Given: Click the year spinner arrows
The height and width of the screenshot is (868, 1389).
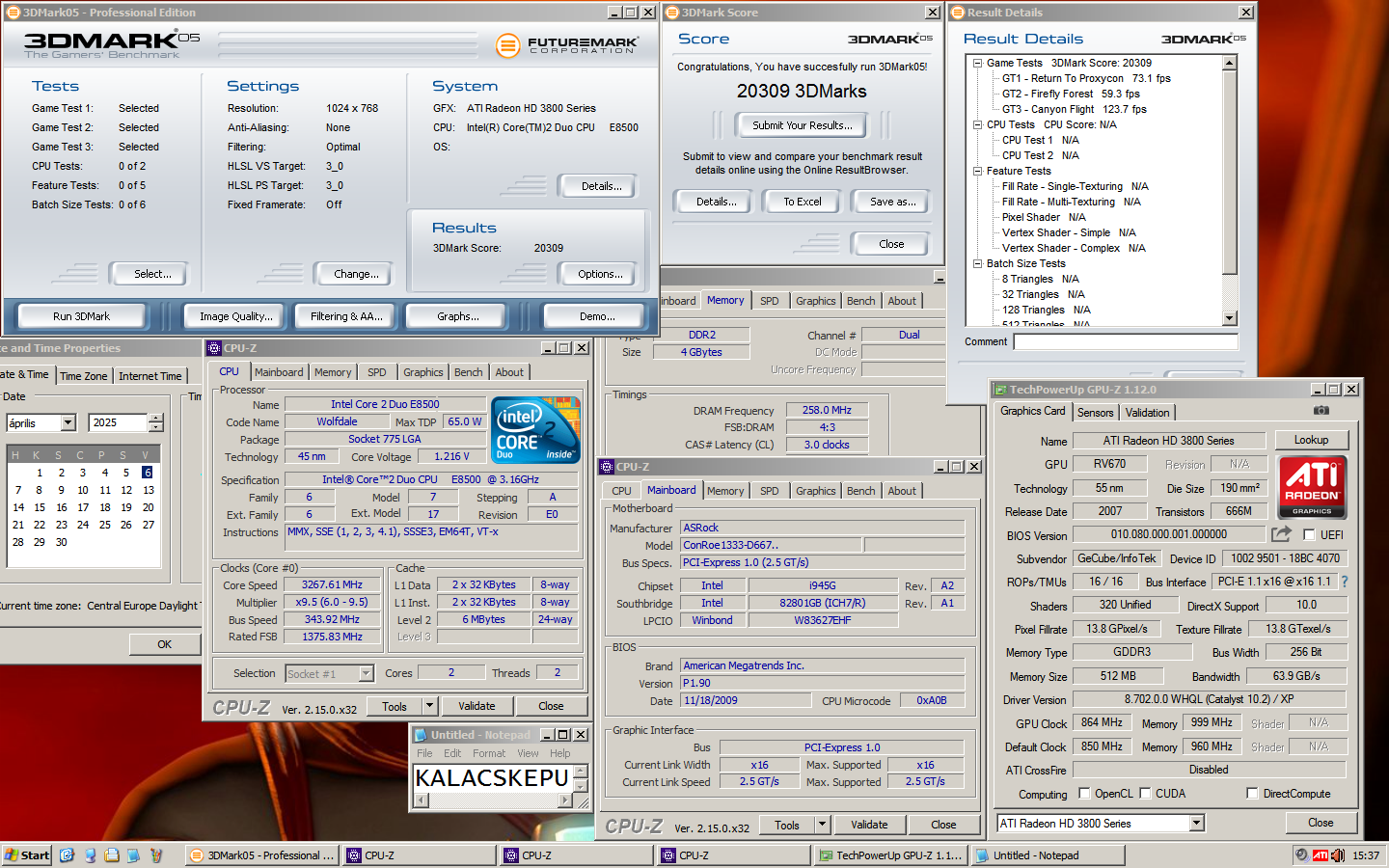Looking at the screenshot, I should 156,422.
